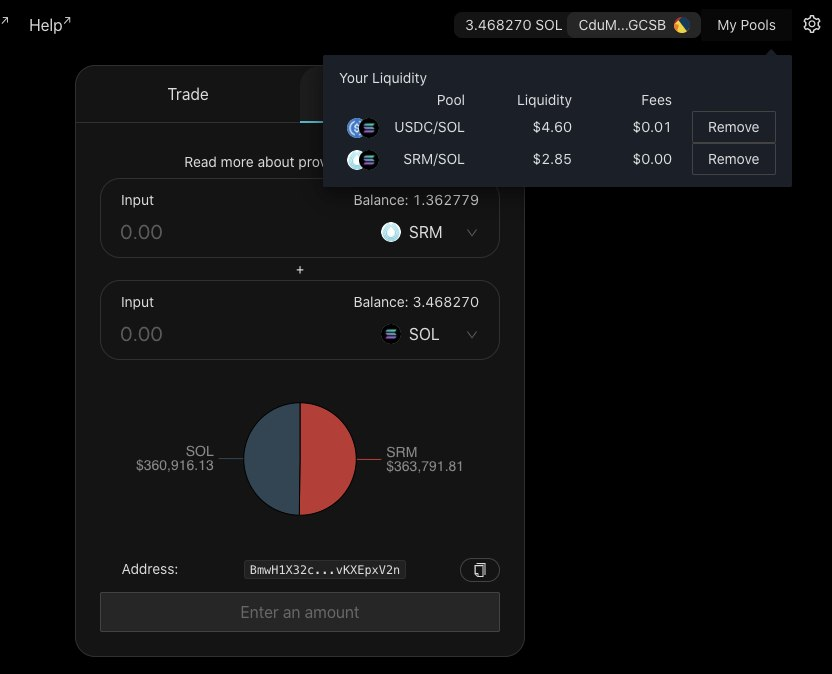Screen dimensions: 832x674
Task: Click the SRM/SOL pool name
Action: point(434,159)
